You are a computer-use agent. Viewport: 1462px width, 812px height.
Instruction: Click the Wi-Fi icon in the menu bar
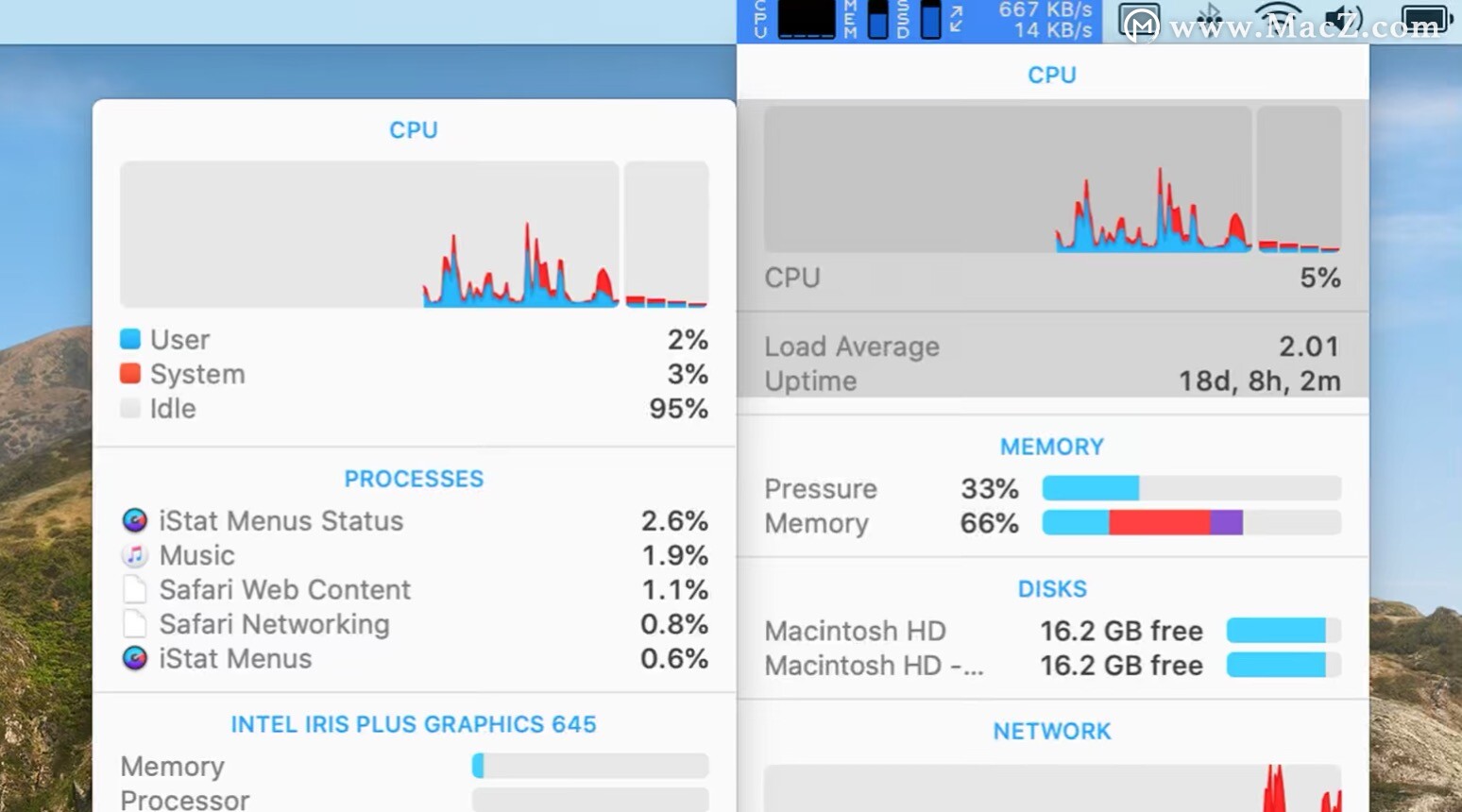tap(1277, 20)
